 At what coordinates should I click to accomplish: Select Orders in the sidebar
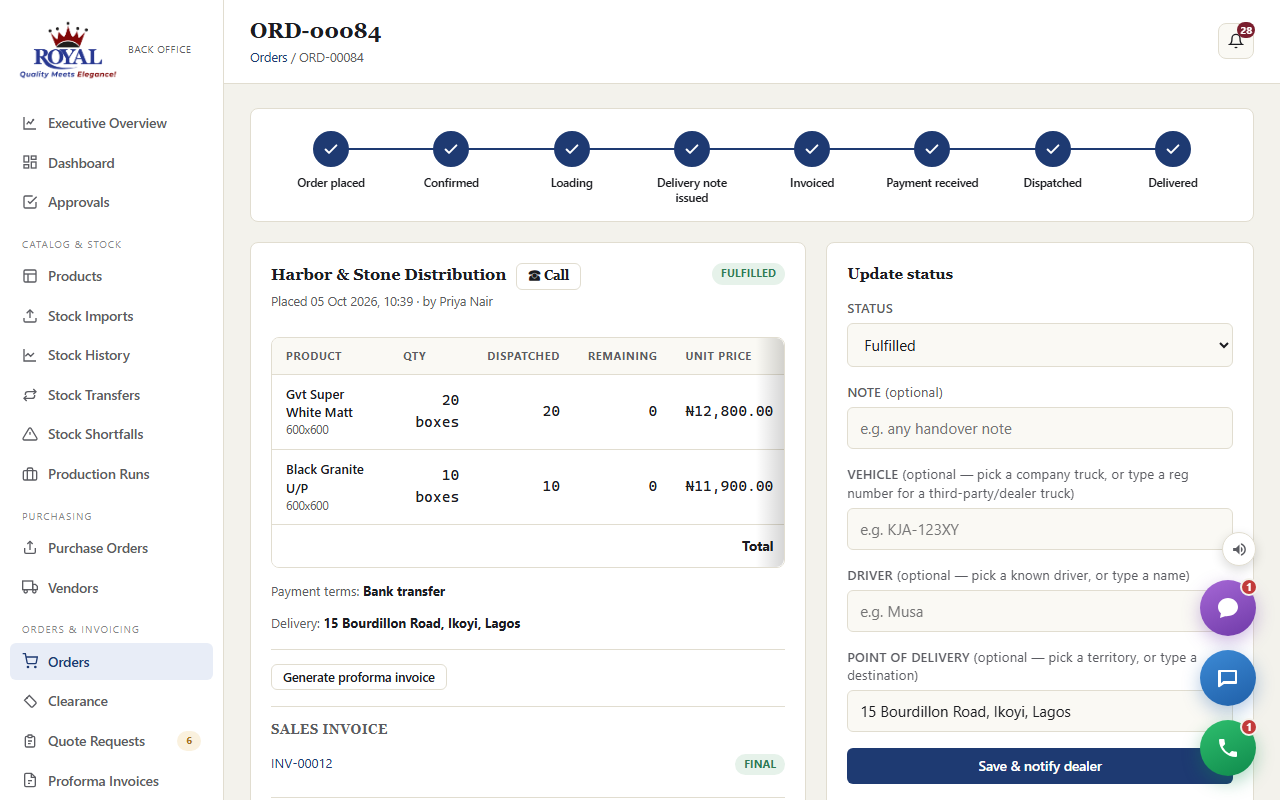pos(111,662)
